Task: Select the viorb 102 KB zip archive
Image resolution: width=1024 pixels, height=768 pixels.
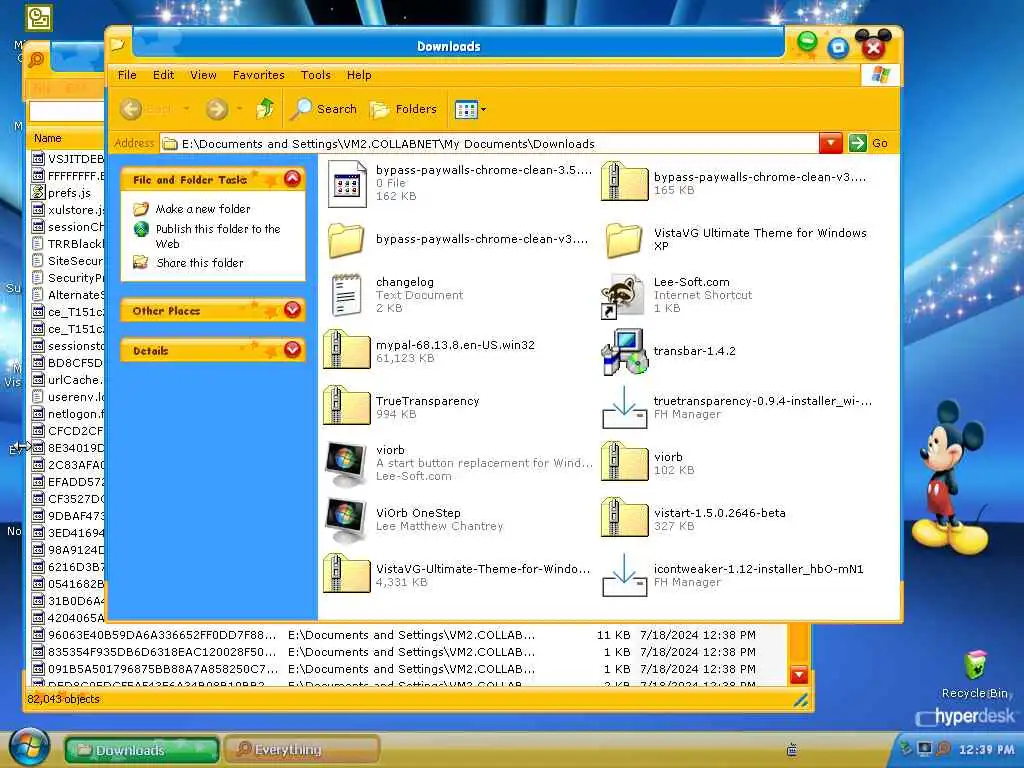Action: (x=624, y=463)
